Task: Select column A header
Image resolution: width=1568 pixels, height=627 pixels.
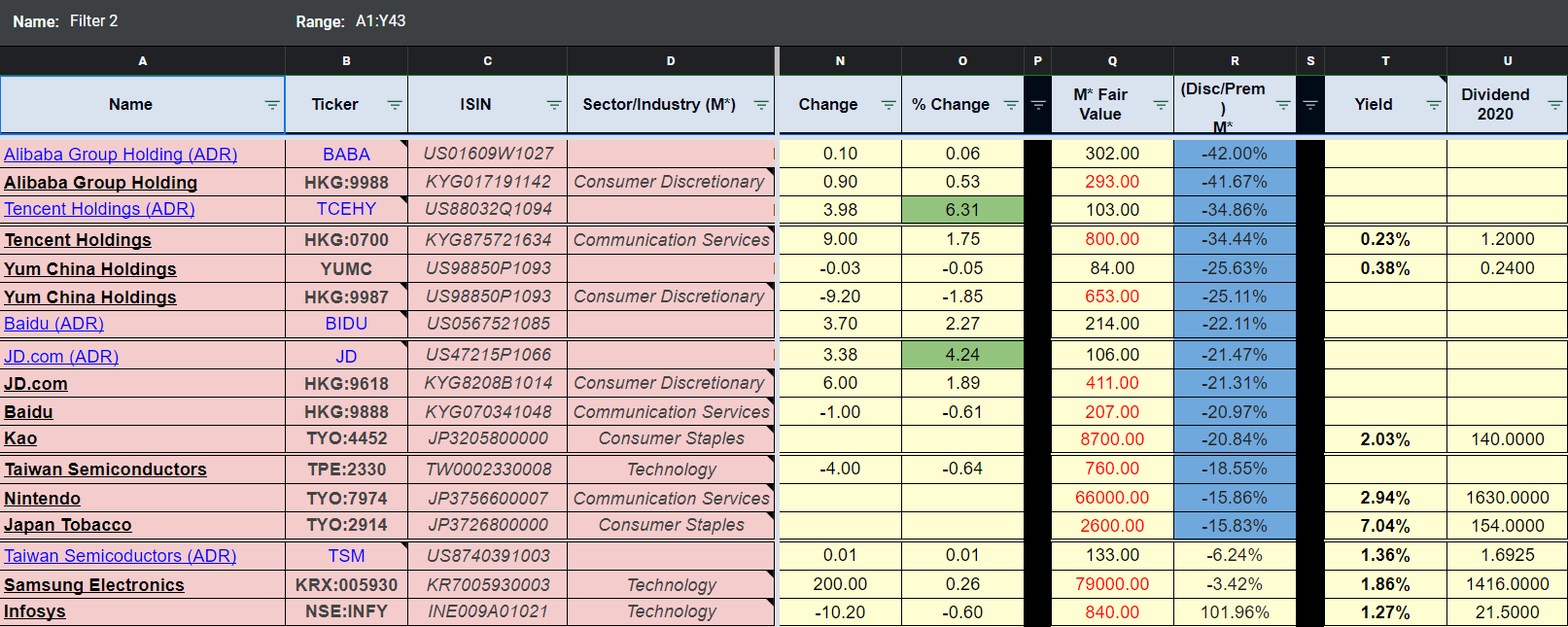Action: pos(143,61)
